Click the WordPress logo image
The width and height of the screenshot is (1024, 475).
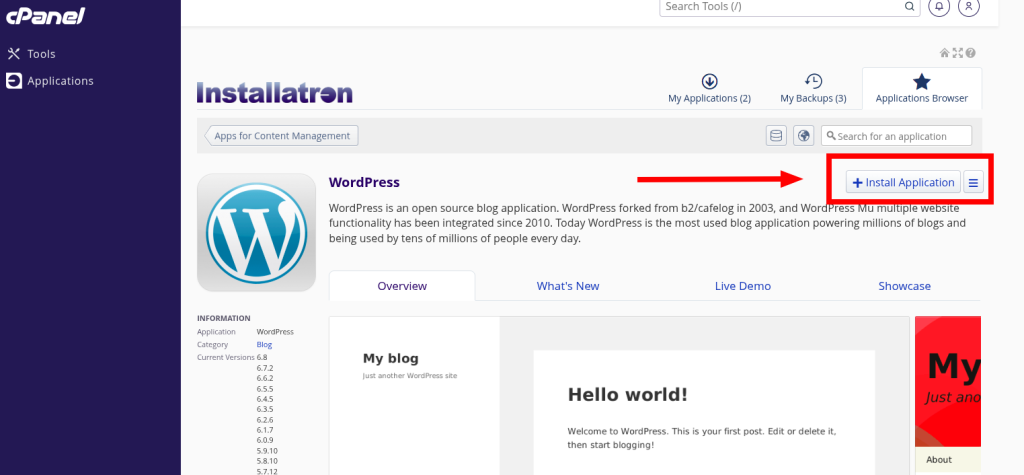256,232
